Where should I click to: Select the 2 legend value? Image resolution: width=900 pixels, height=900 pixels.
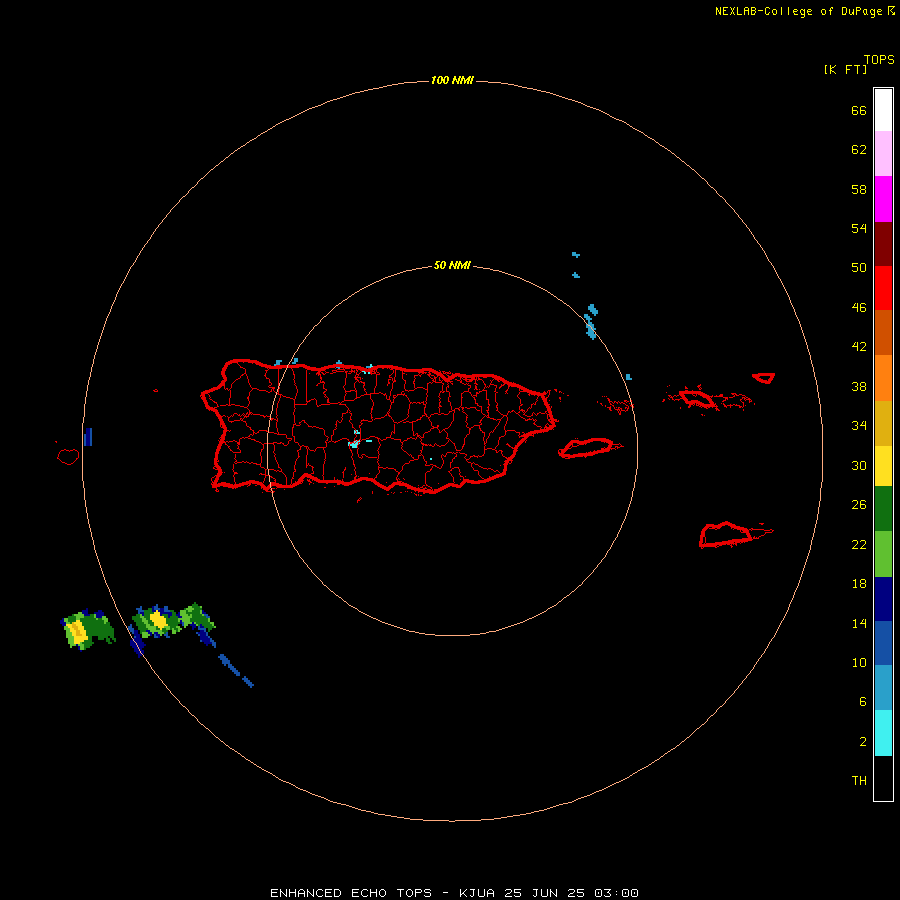point(863,742)
